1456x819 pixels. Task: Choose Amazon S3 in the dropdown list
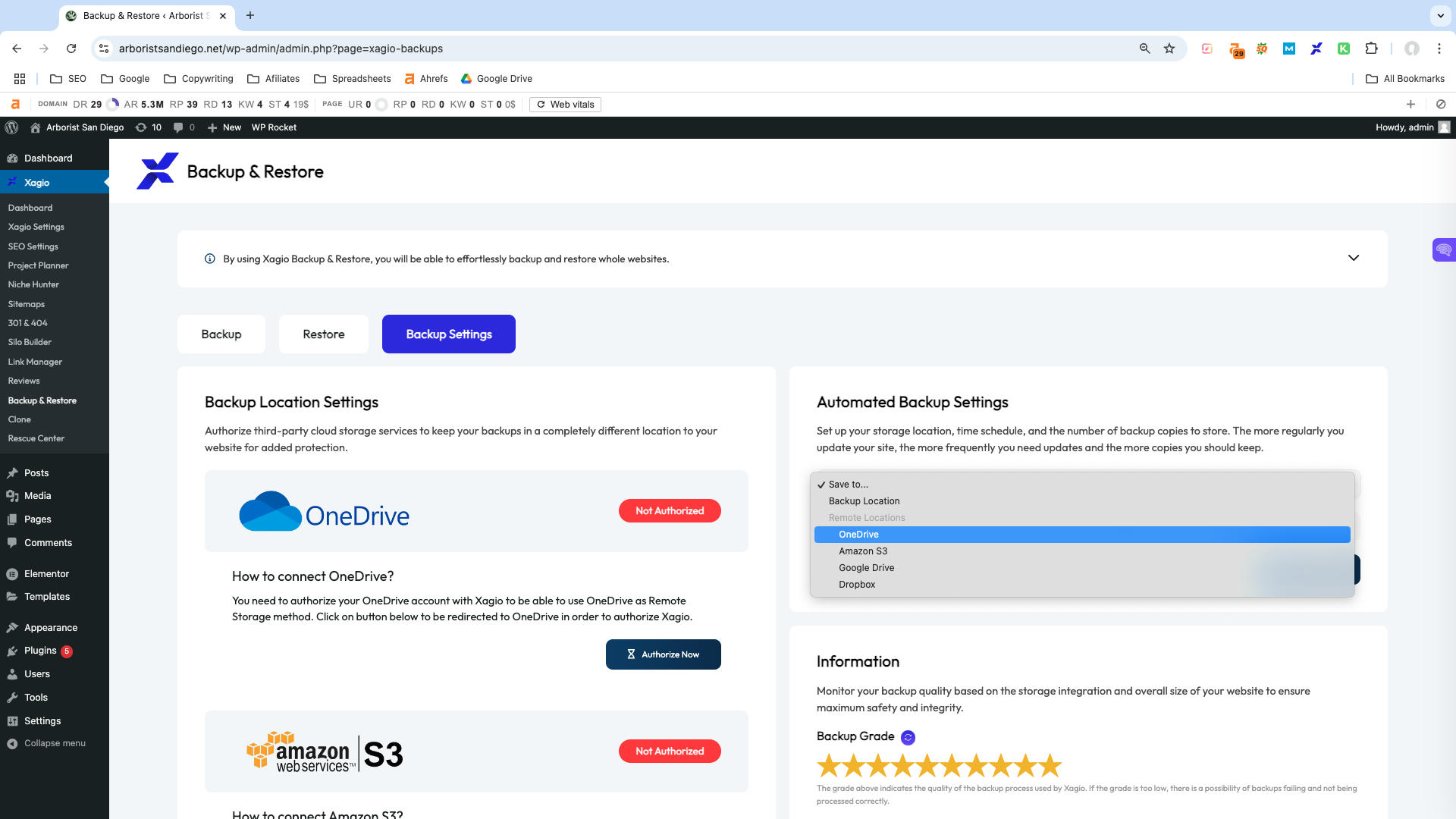click(x=1082, y=551)
